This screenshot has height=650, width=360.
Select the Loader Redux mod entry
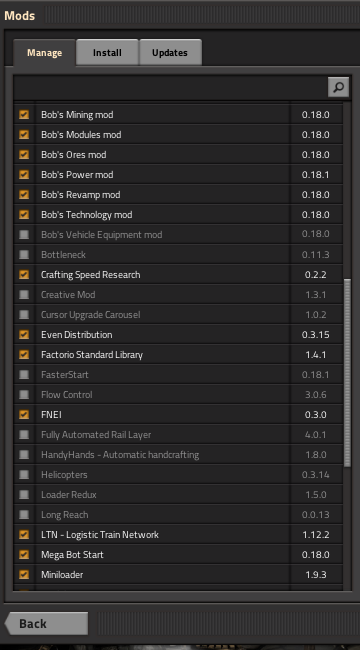click(x=178, y=495)
